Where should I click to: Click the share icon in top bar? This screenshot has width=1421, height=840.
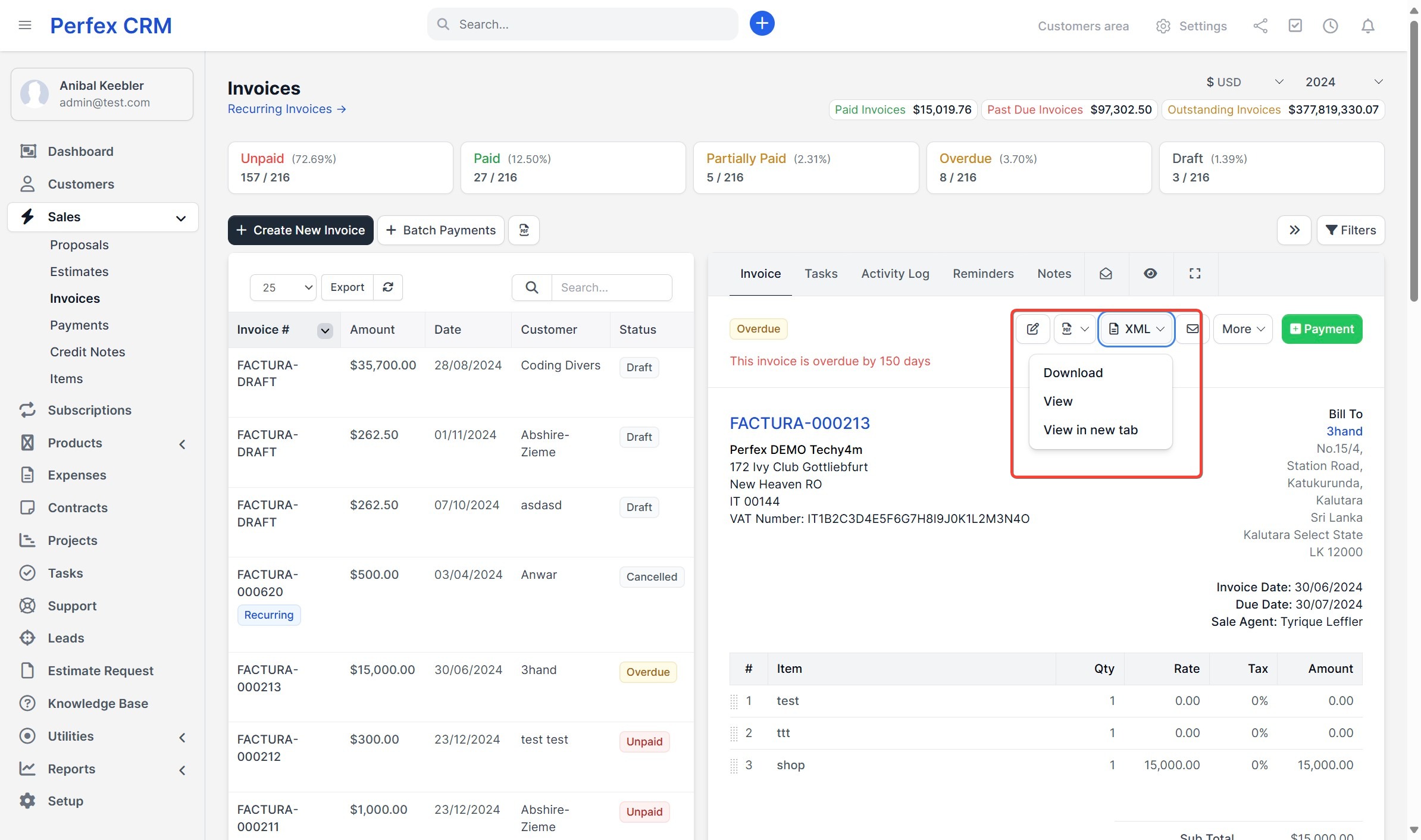[1260, 26]
